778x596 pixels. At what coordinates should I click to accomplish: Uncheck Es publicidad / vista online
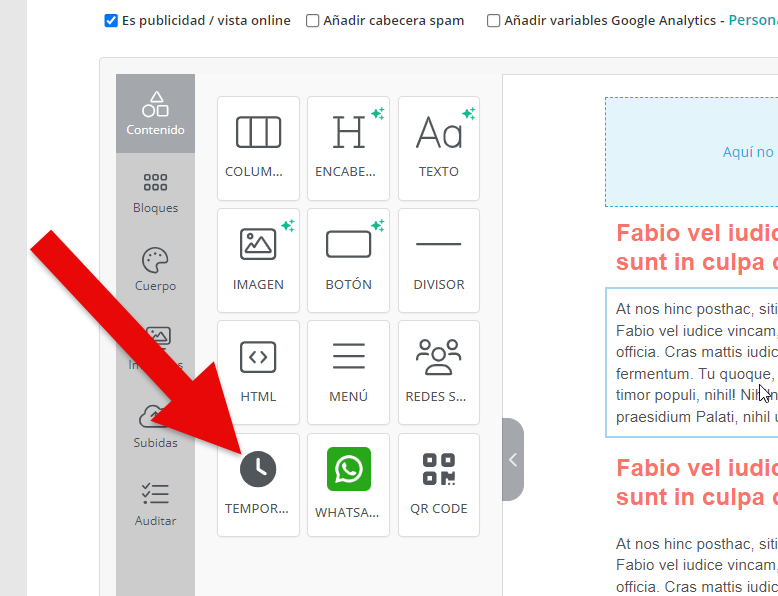[111, 21]
